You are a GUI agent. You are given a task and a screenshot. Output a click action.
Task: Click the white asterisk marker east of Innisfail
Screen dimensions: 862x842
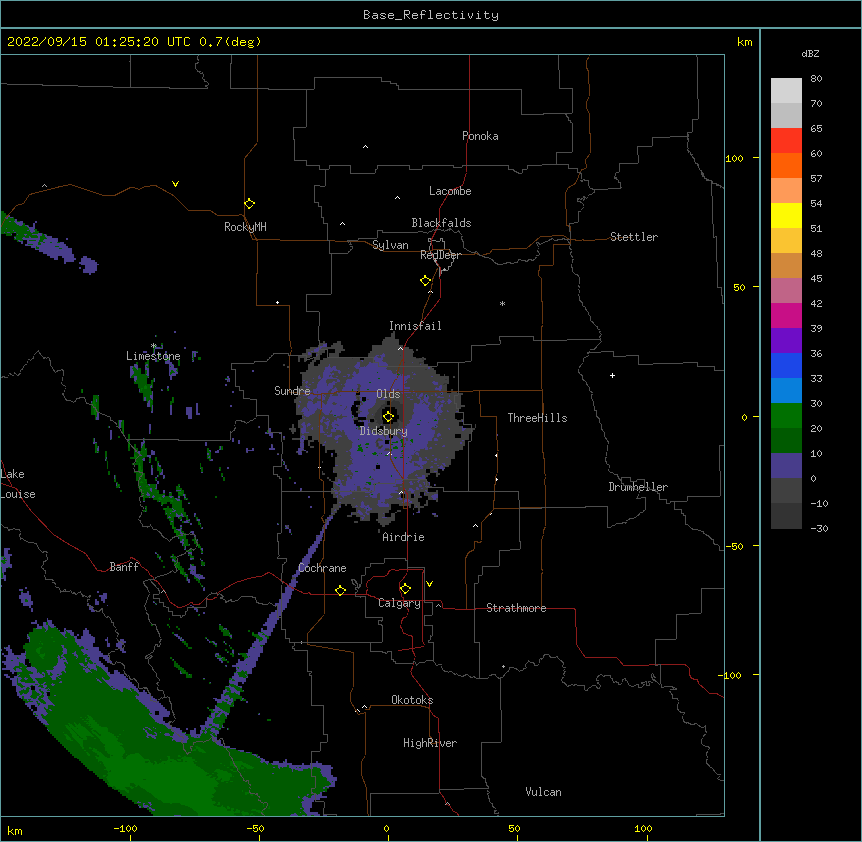[502, 304]
